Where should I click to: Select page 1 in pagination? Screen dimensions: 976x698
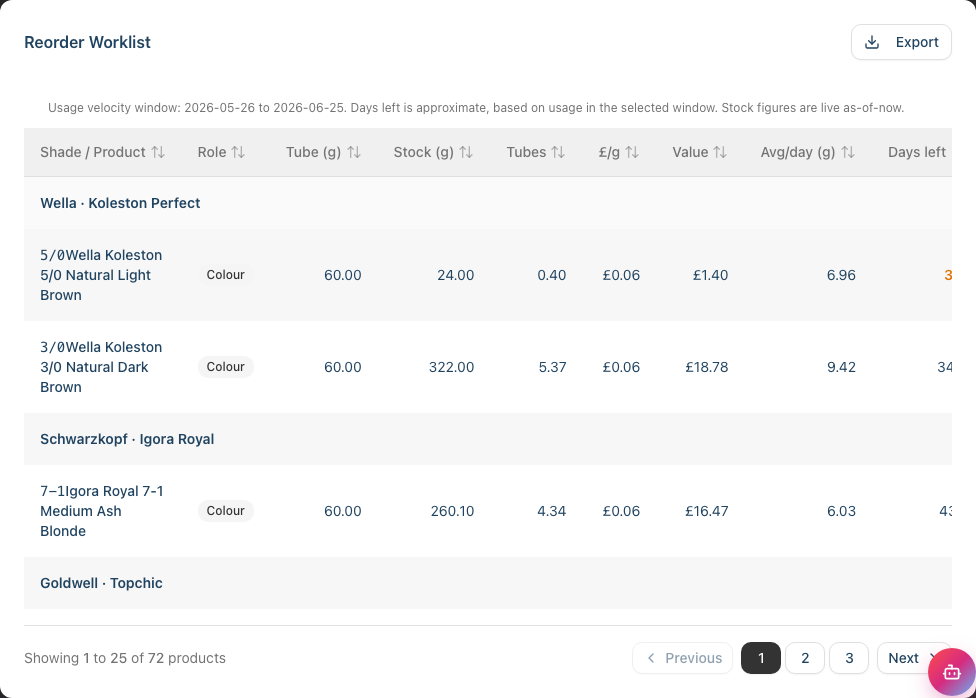tap(761, 658)
